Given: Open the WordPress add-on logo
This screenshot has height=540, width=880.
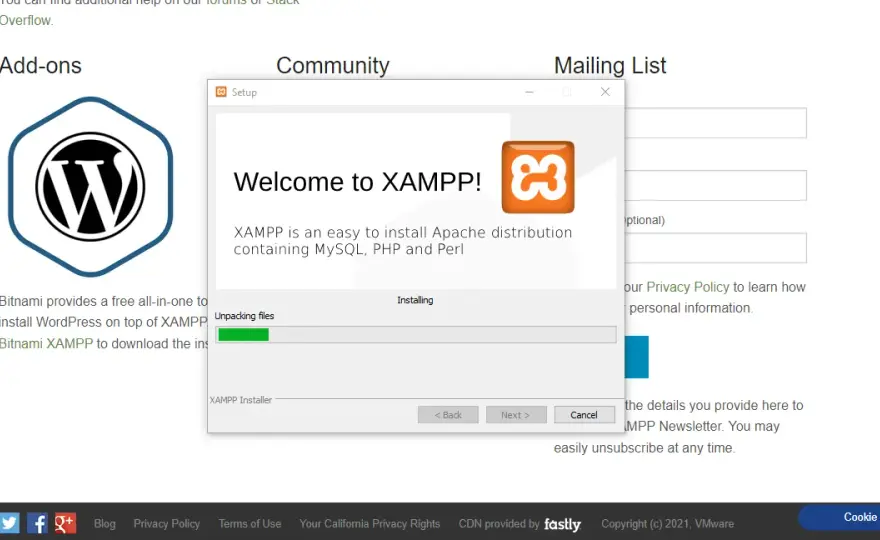Looking at the screenshot, I should point(90,186).
